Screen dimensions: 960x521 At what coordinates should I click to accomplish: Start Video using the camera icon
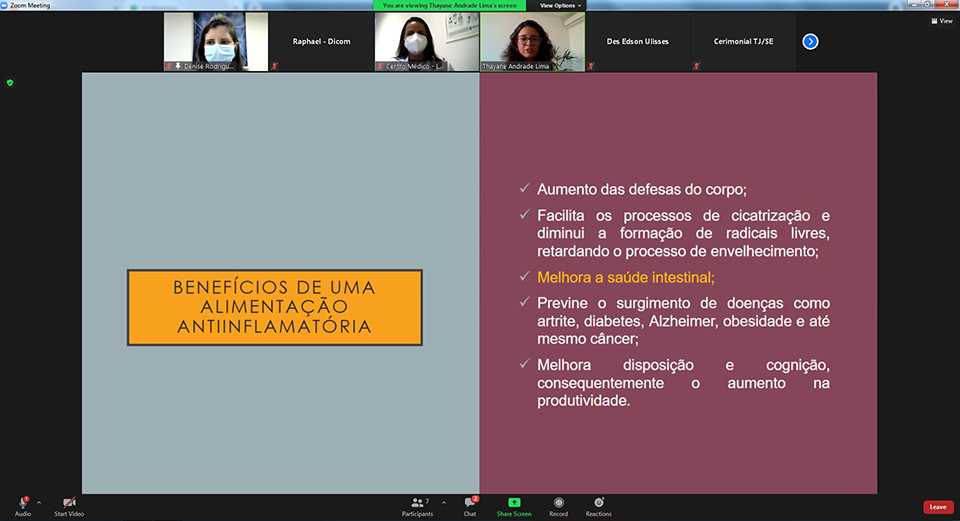(x=69, y=503)
